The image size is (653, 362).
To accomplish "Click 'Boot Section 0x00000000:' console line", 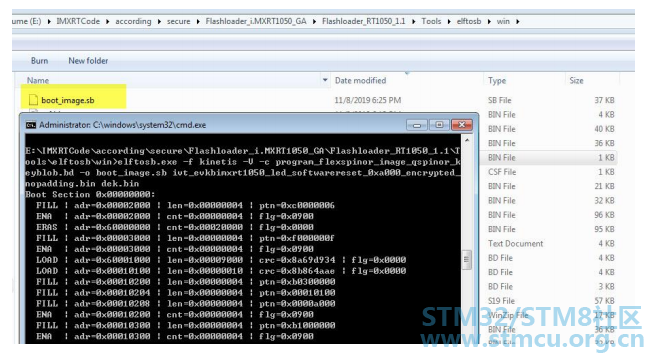I will pyautogui.click(x=90, y=195).
